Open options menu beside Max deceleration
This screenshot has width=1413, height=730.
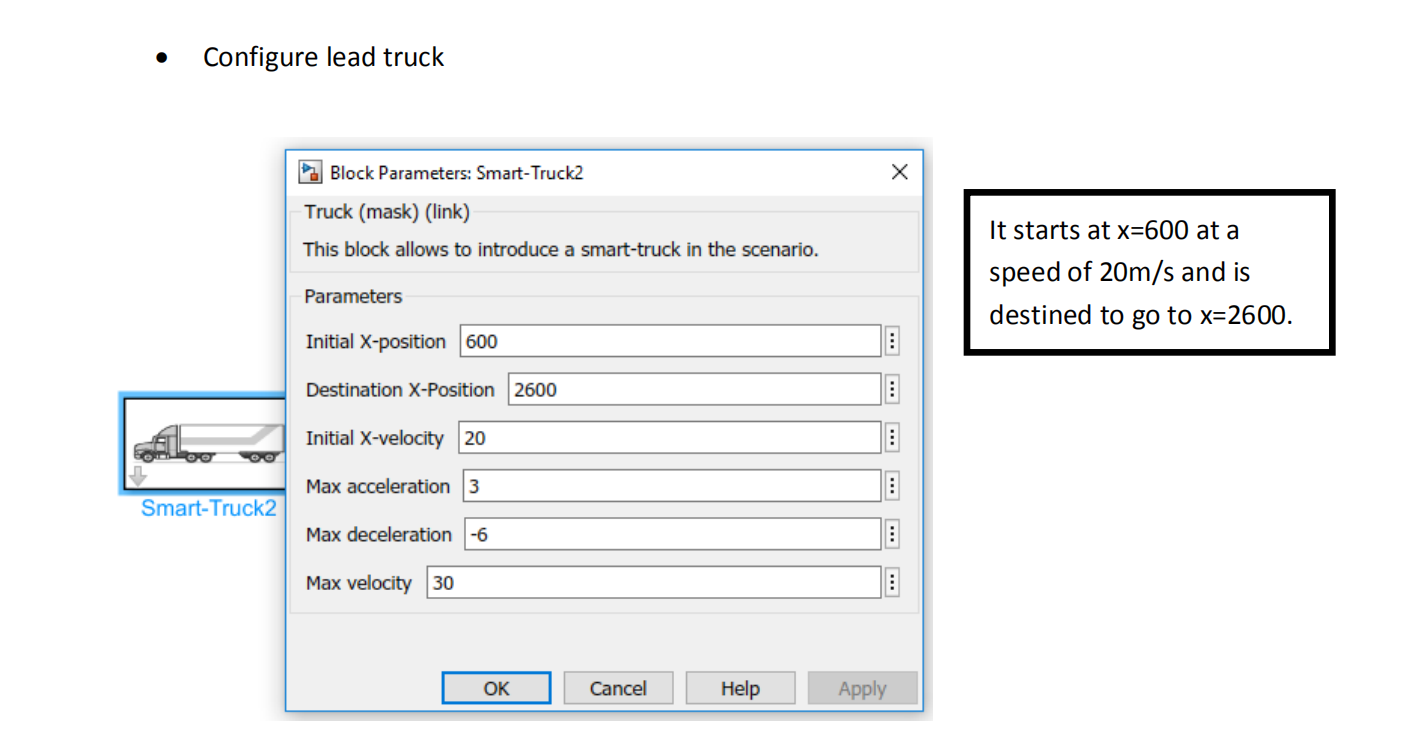[892, 534]
